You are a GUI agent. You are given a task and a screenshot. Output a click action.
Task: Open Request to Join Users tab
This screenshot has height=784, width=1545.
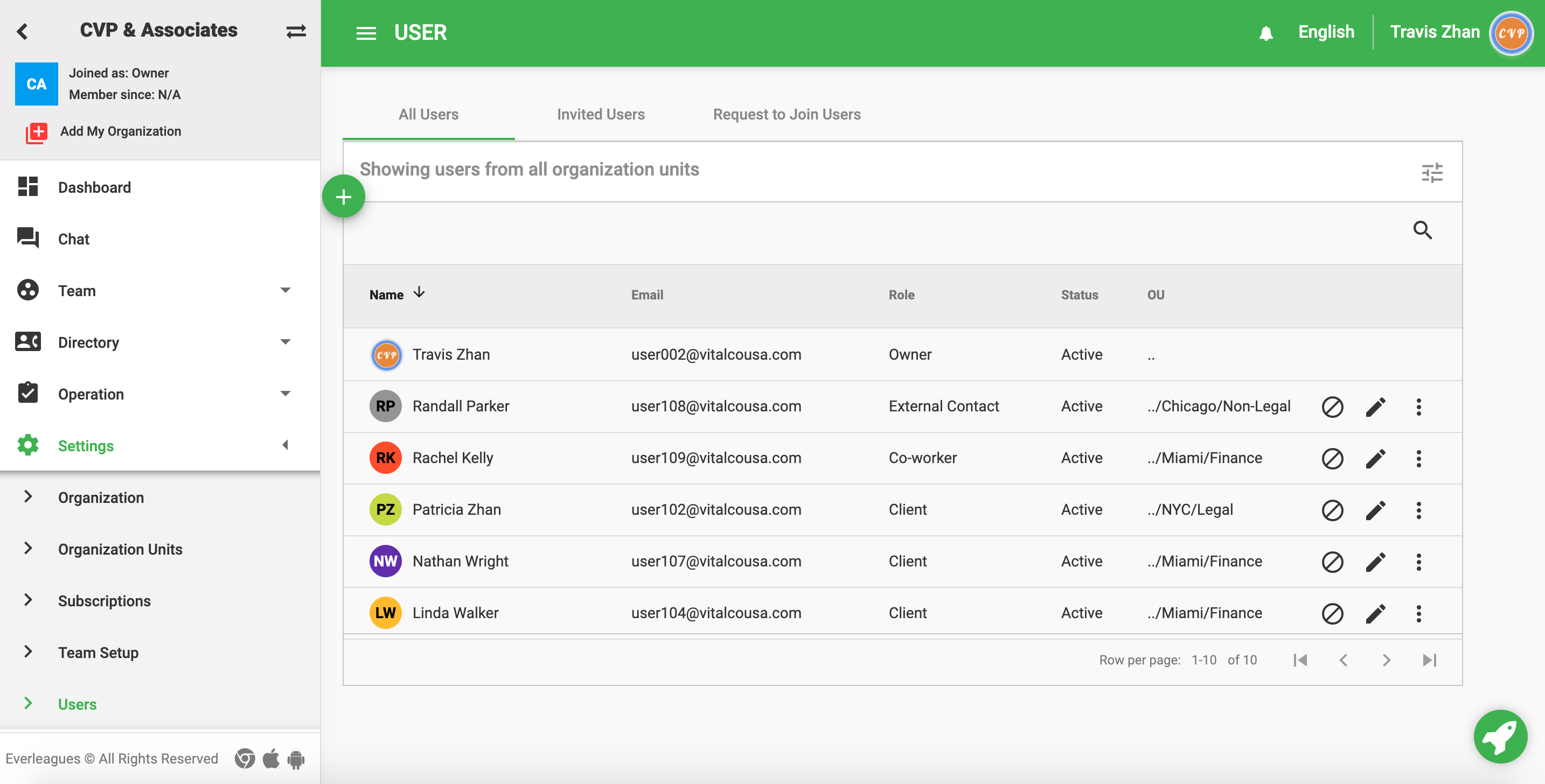coord(787,114)
